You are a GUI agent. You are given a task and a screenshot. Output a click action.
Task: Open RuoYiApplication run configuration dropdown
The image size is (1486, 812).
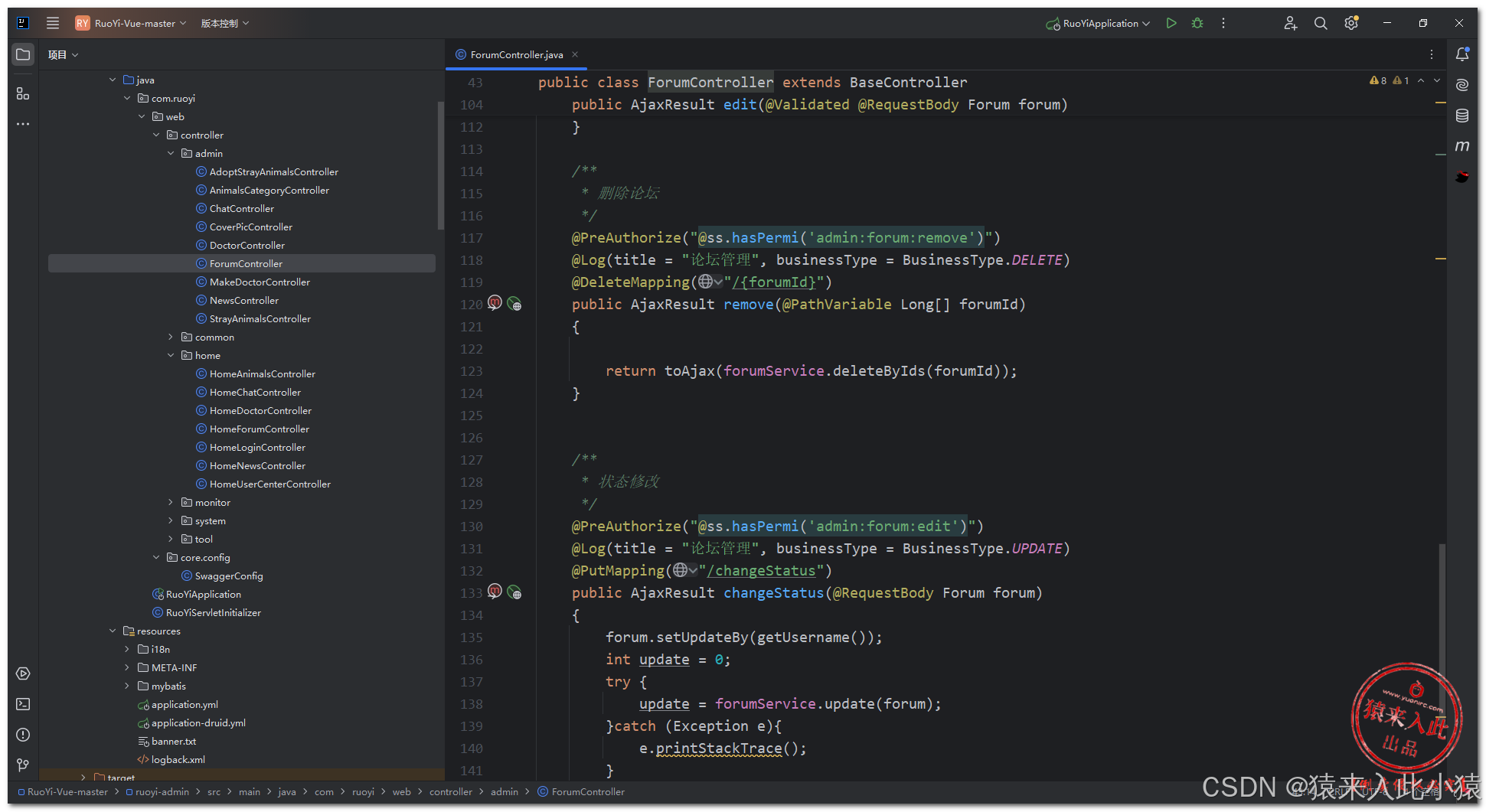1099,23
